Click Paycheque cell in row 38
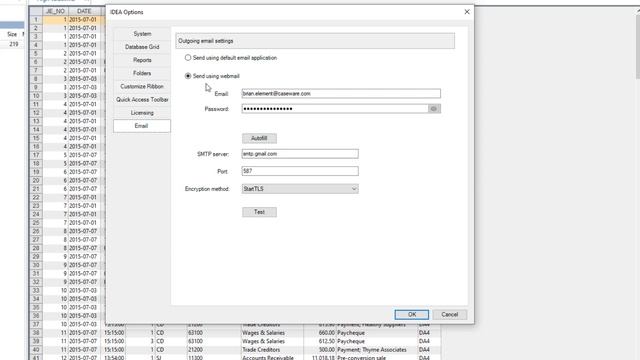640x360 pixels. 376,333
